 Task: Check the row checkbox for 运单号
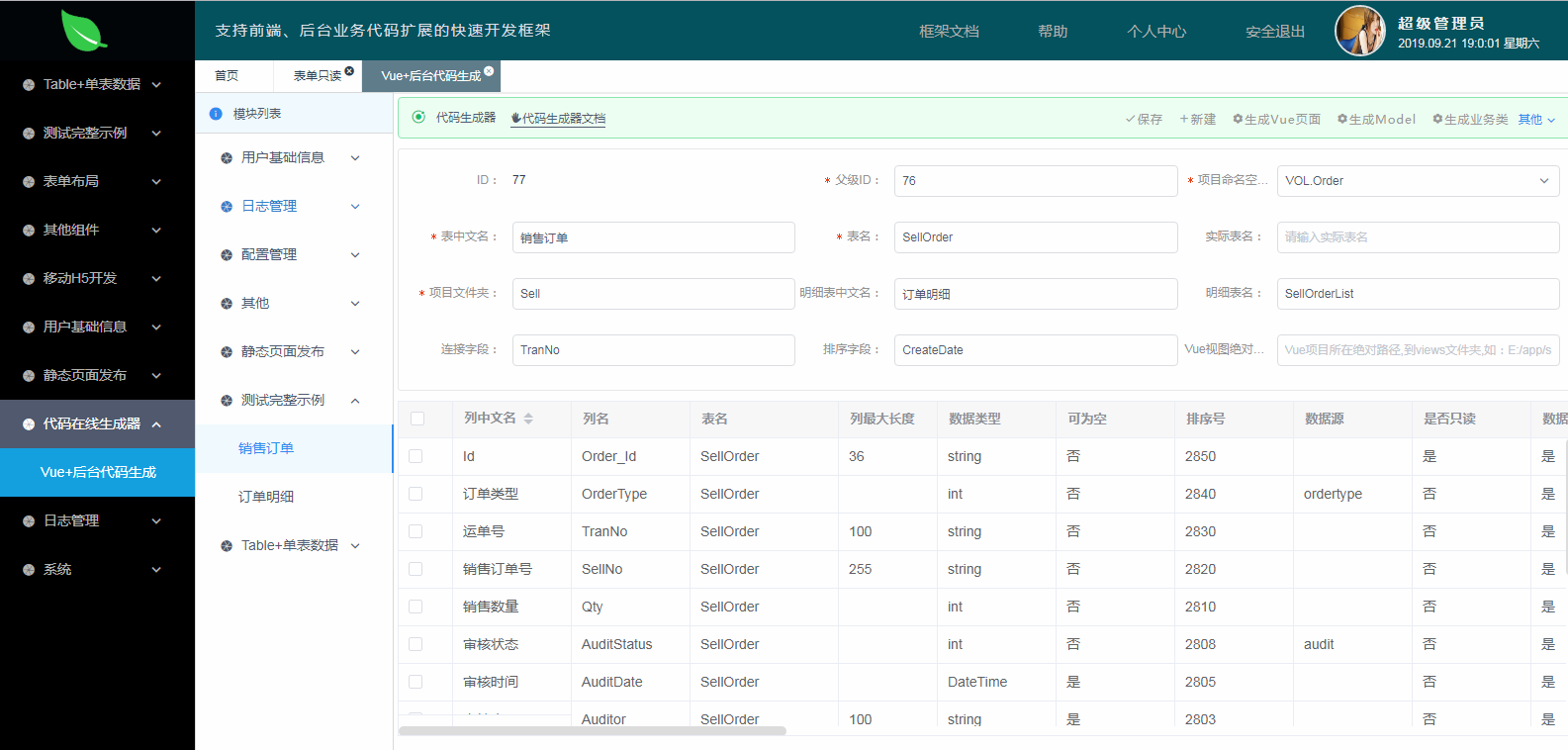(x=415, y=531)
